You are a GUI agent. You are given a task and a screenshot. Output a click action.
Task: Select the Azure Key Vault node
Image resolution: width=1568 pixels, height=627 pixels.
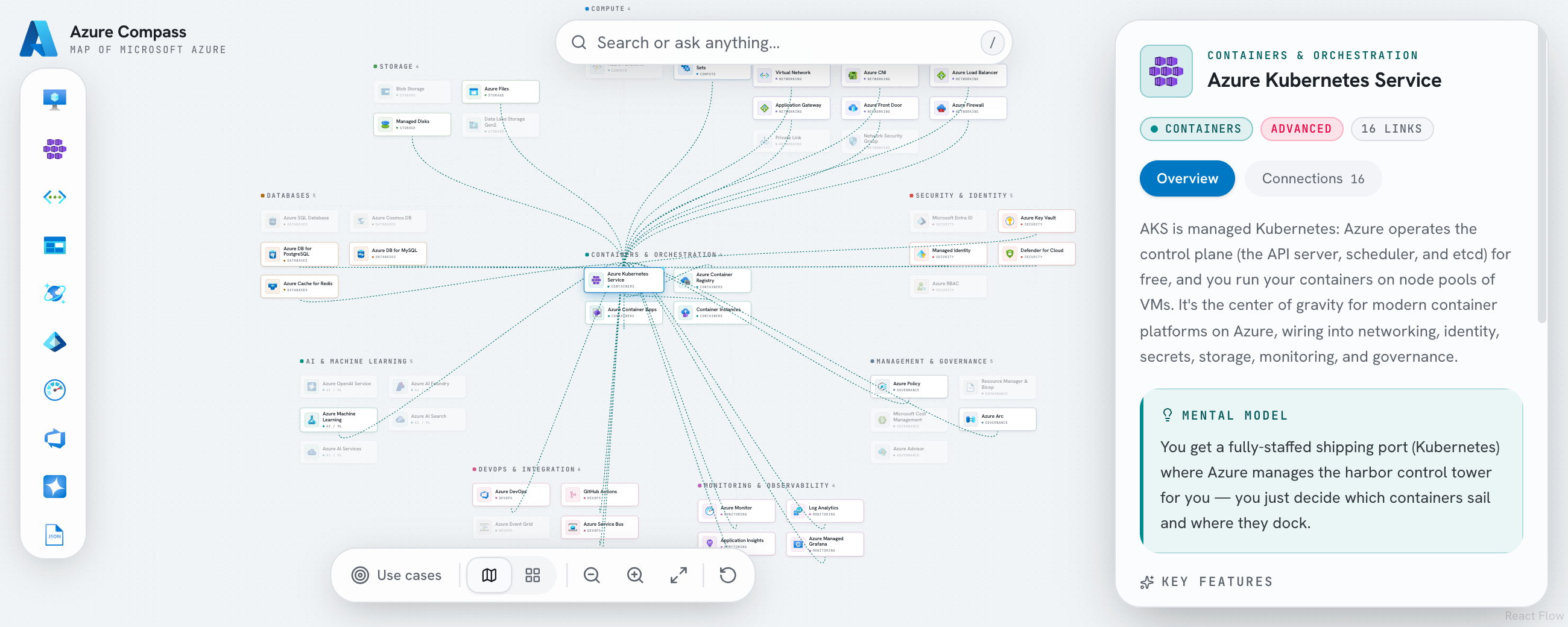[1037, 221]
